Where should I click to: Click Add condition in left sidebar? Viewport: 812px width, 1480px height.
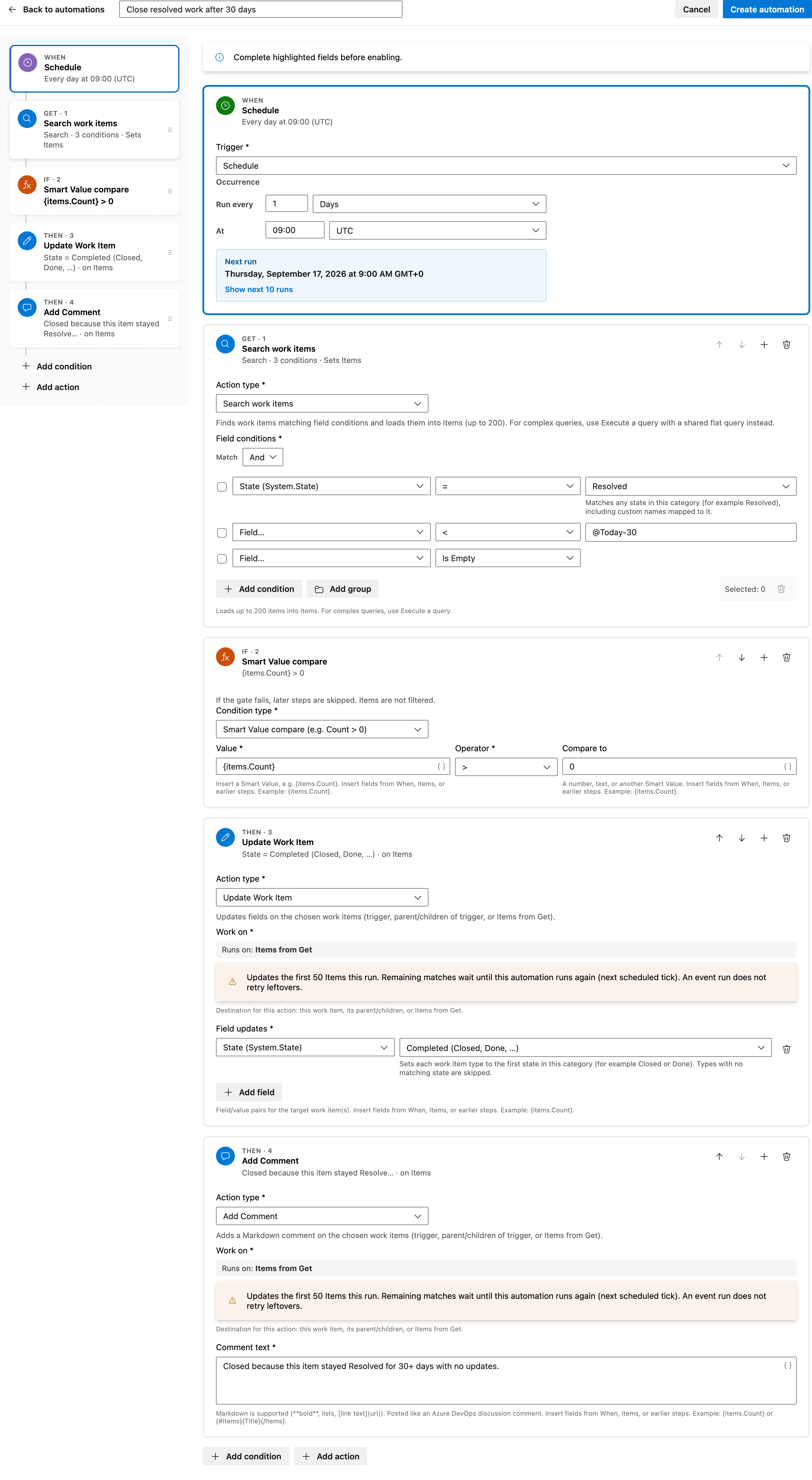click(57, 366)
